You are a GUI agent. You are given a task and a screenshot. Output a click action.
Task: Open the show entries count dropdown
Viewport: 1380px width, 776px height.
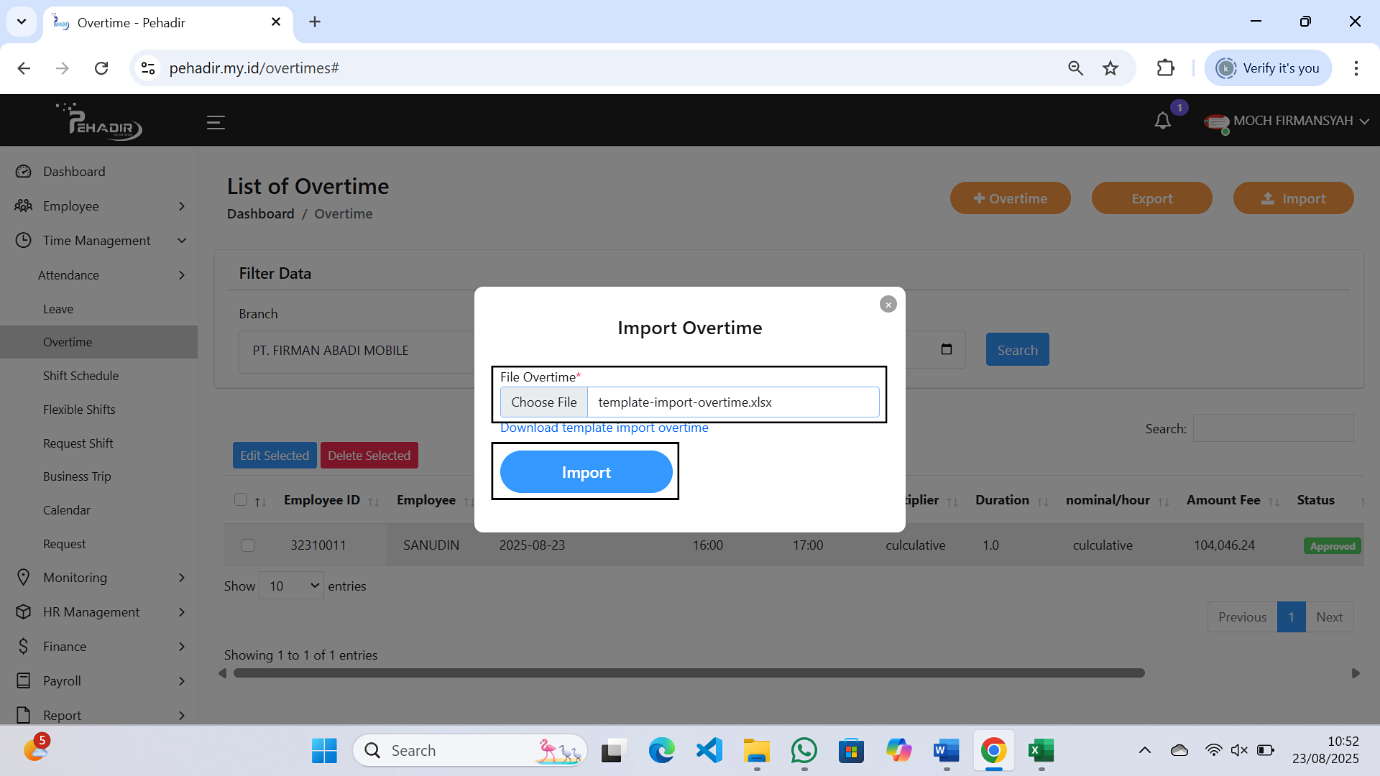coord(291,586)
